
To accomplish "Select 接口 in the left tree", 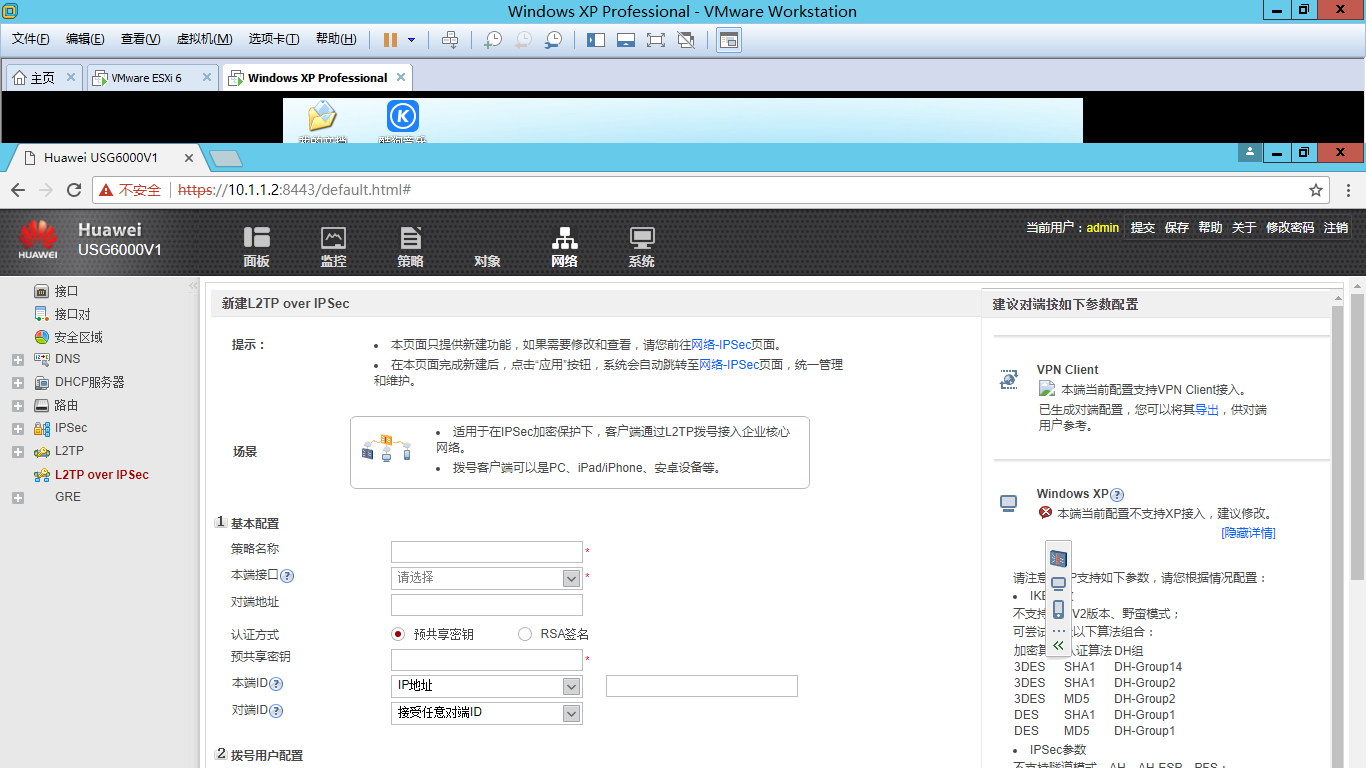I will [66, 291].
